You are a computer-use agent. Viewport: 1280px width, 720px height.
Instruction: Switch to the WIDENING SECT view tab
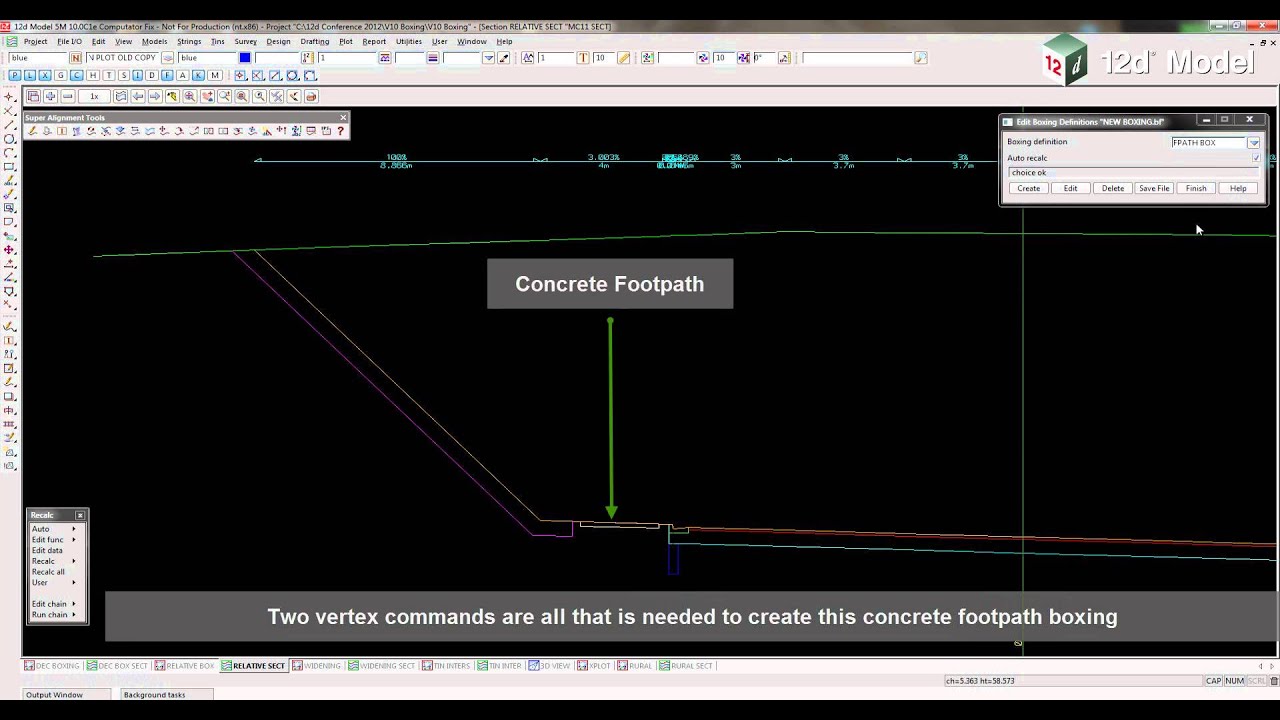coord(382,666)
